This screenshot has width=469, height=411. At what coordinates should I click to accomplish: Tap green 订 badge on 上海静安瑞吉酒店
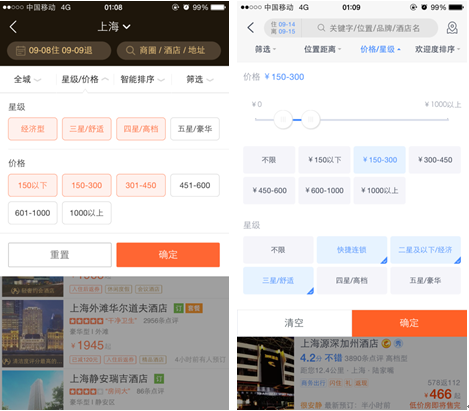159,379
